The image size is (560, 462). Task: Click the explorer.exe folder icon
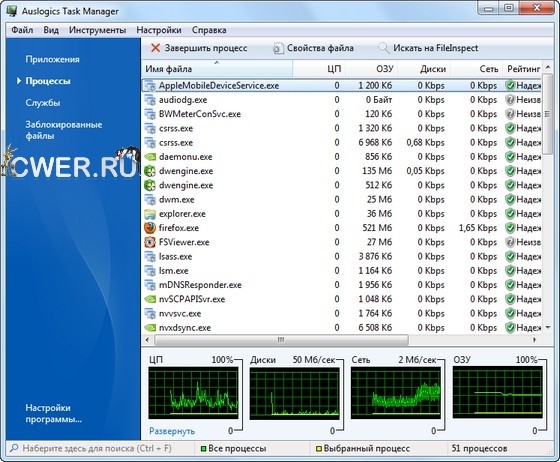click(150, 214)
